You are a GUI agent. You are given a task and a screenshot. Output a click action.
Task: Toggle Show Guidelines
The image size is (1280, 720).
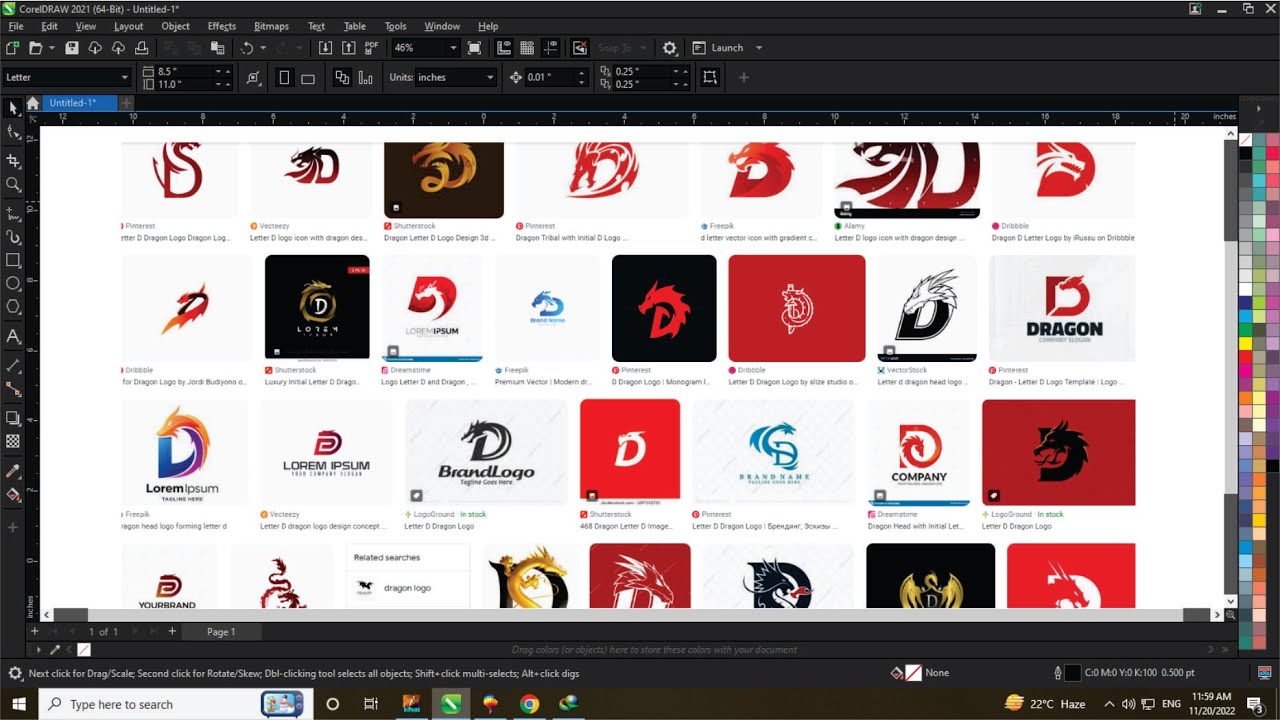pos(551,48)
